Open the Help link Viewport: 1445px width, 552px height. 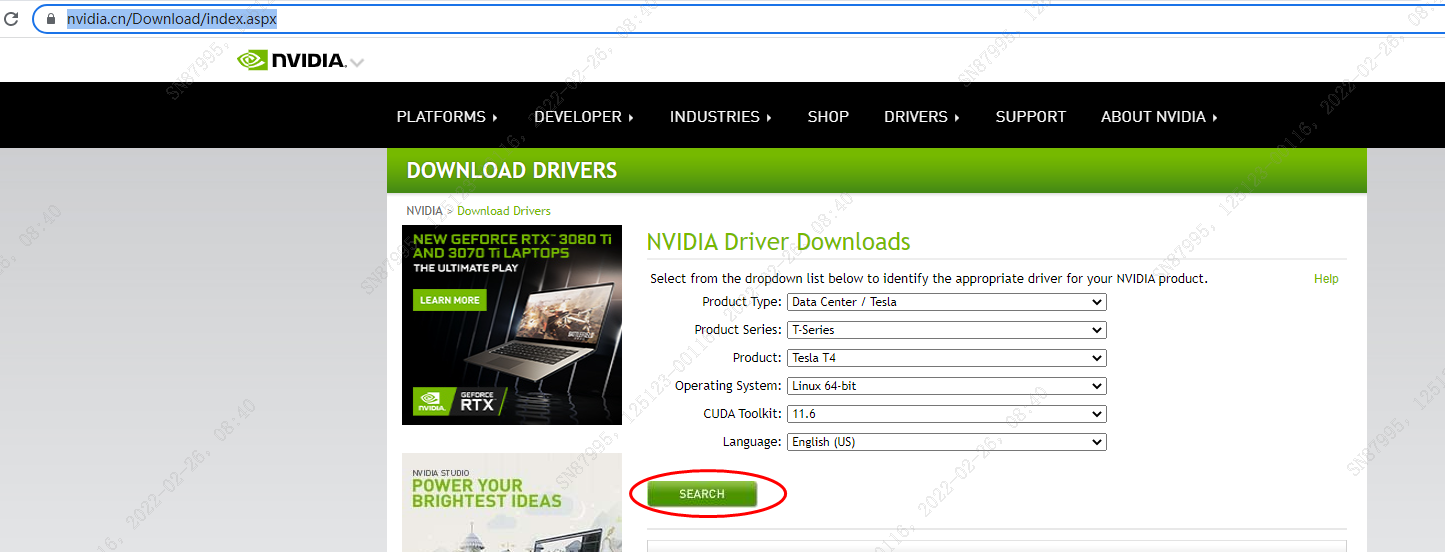click(1326, 279)
